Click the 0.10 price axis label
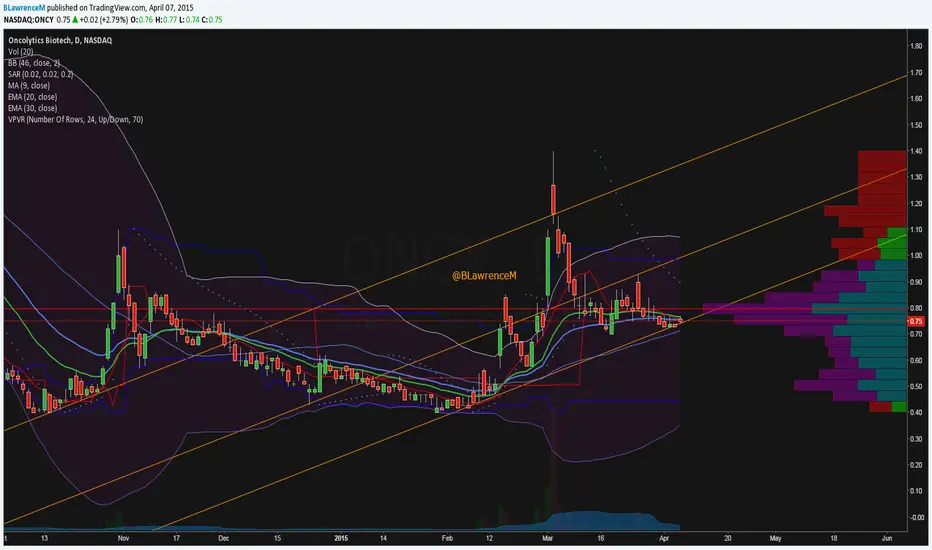The height and width of the screenshot is (550, 932). [x=916, y=491]
